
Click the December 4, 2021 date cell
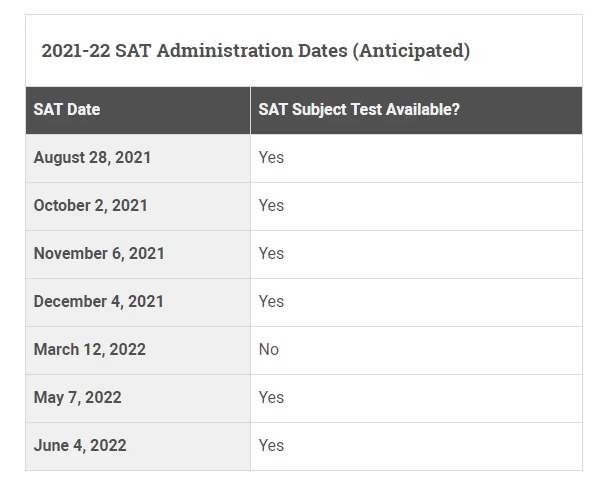click(x=138, y=302)
